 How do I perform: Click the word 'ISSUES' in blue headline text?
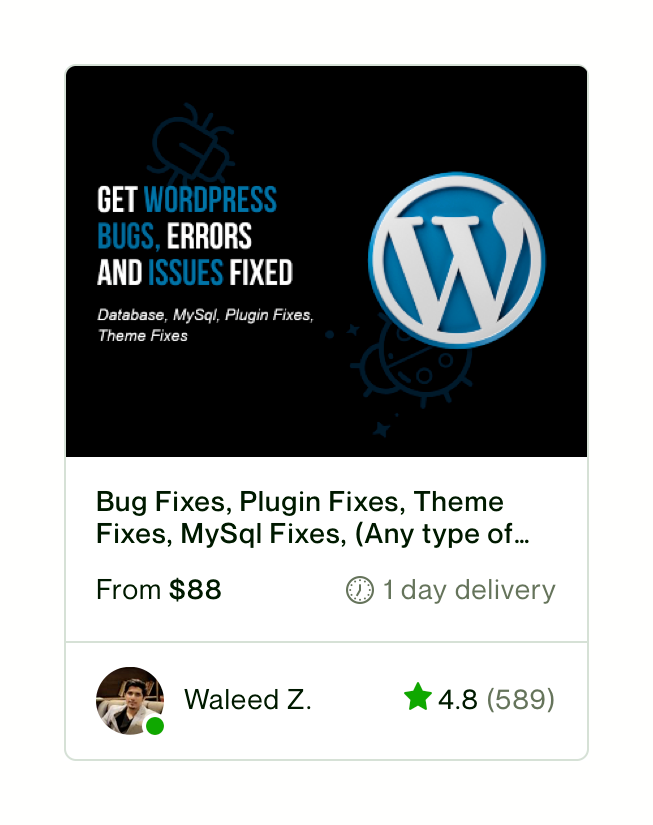tap(186, 273)
